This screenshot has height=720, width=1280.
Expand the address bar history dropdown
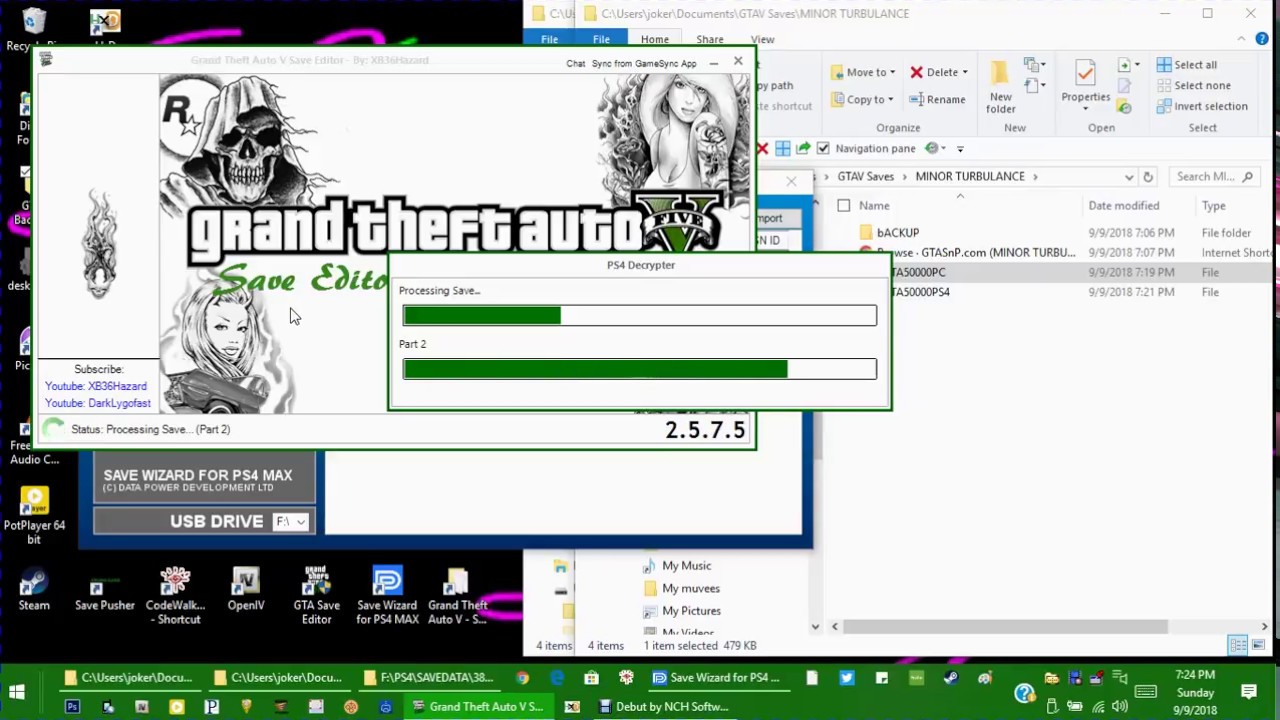[1129, 177]
